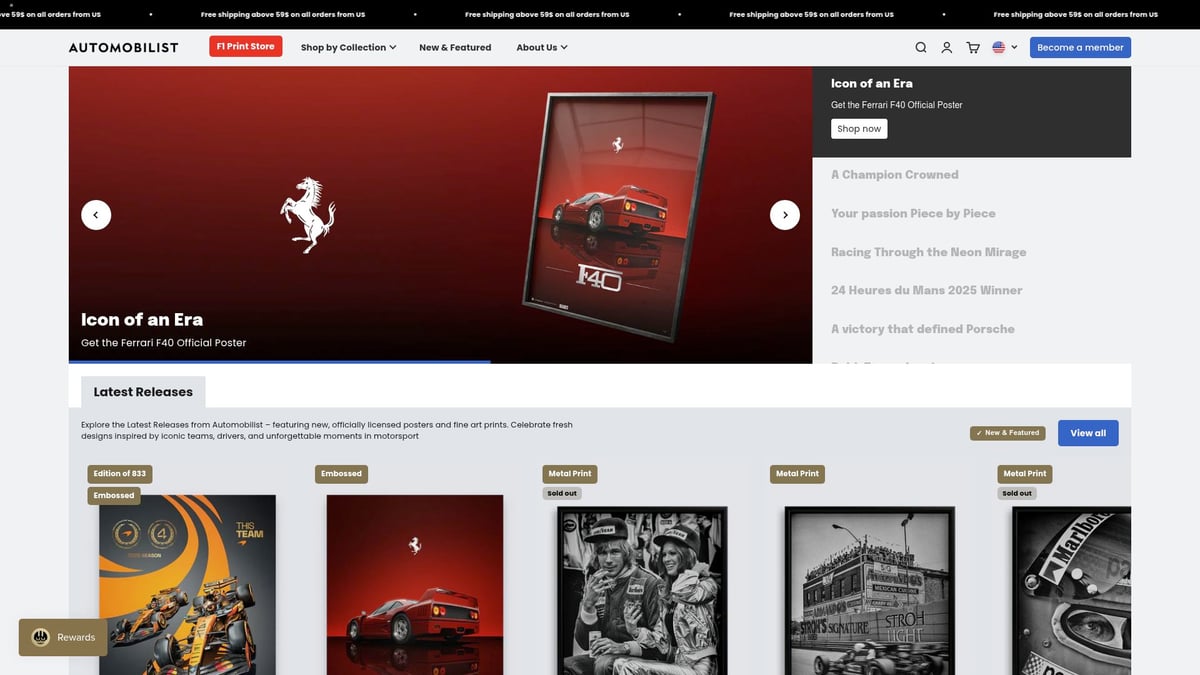Open the McLaren orange poster thumbnail

(187, 585)
